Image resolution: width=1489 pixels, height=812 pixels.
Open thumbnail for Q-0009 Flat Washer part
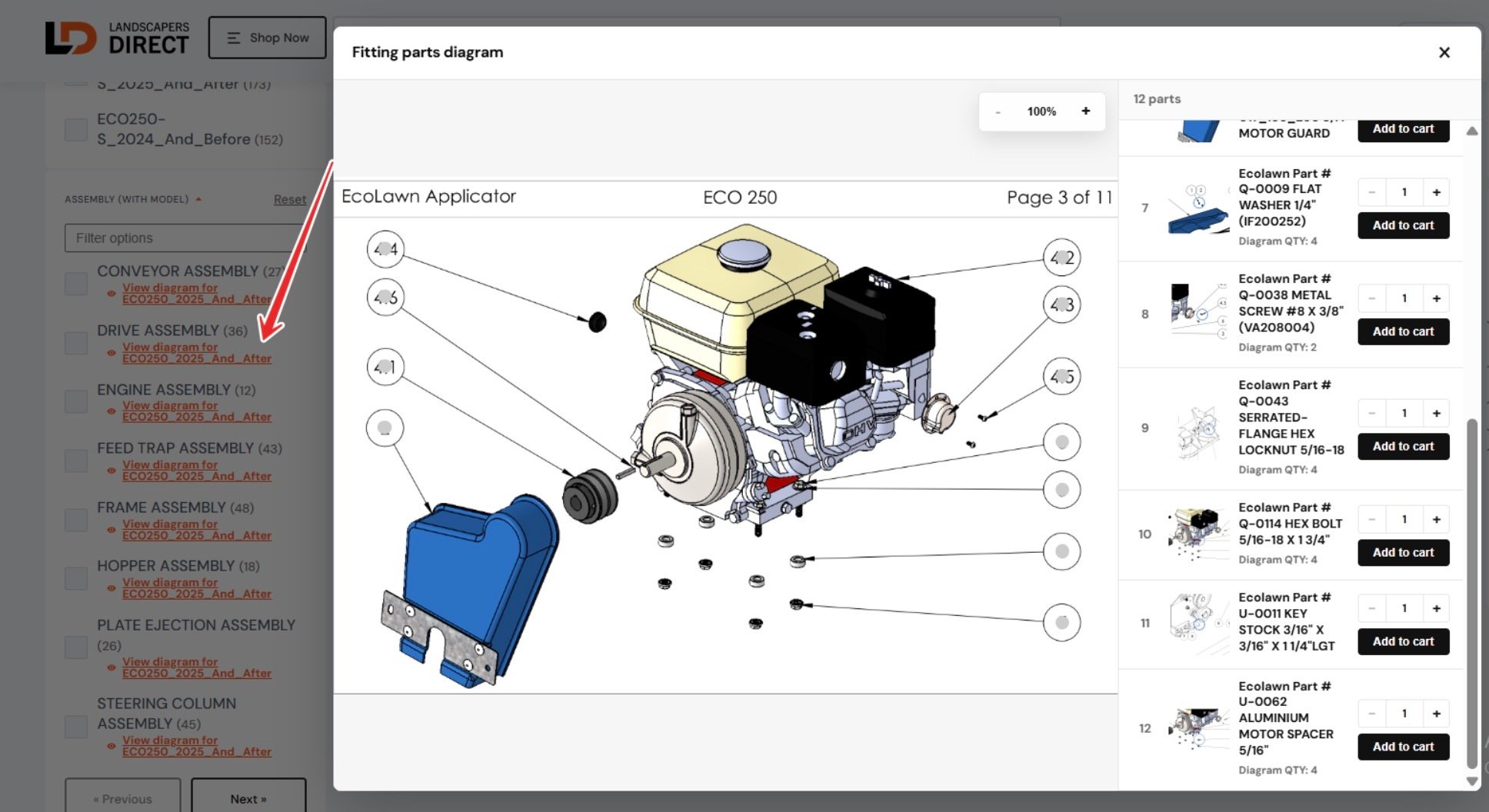pyautogui.click(x=1198, y=208)
